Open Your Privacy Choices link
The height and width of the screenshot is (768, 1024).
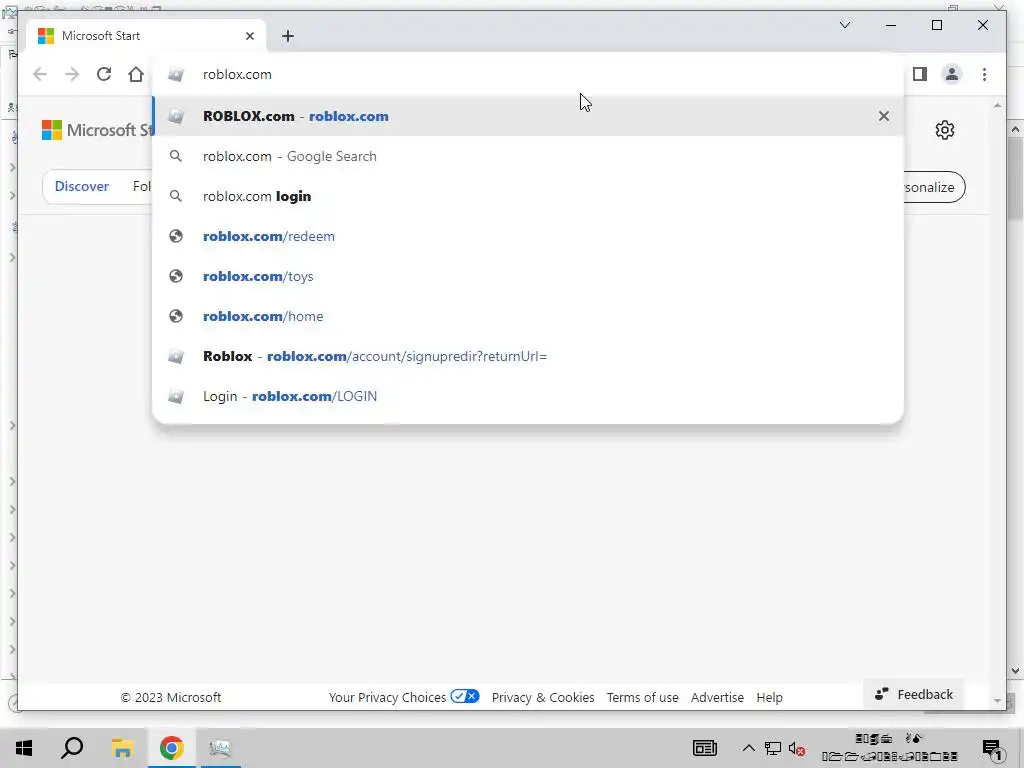387,697
